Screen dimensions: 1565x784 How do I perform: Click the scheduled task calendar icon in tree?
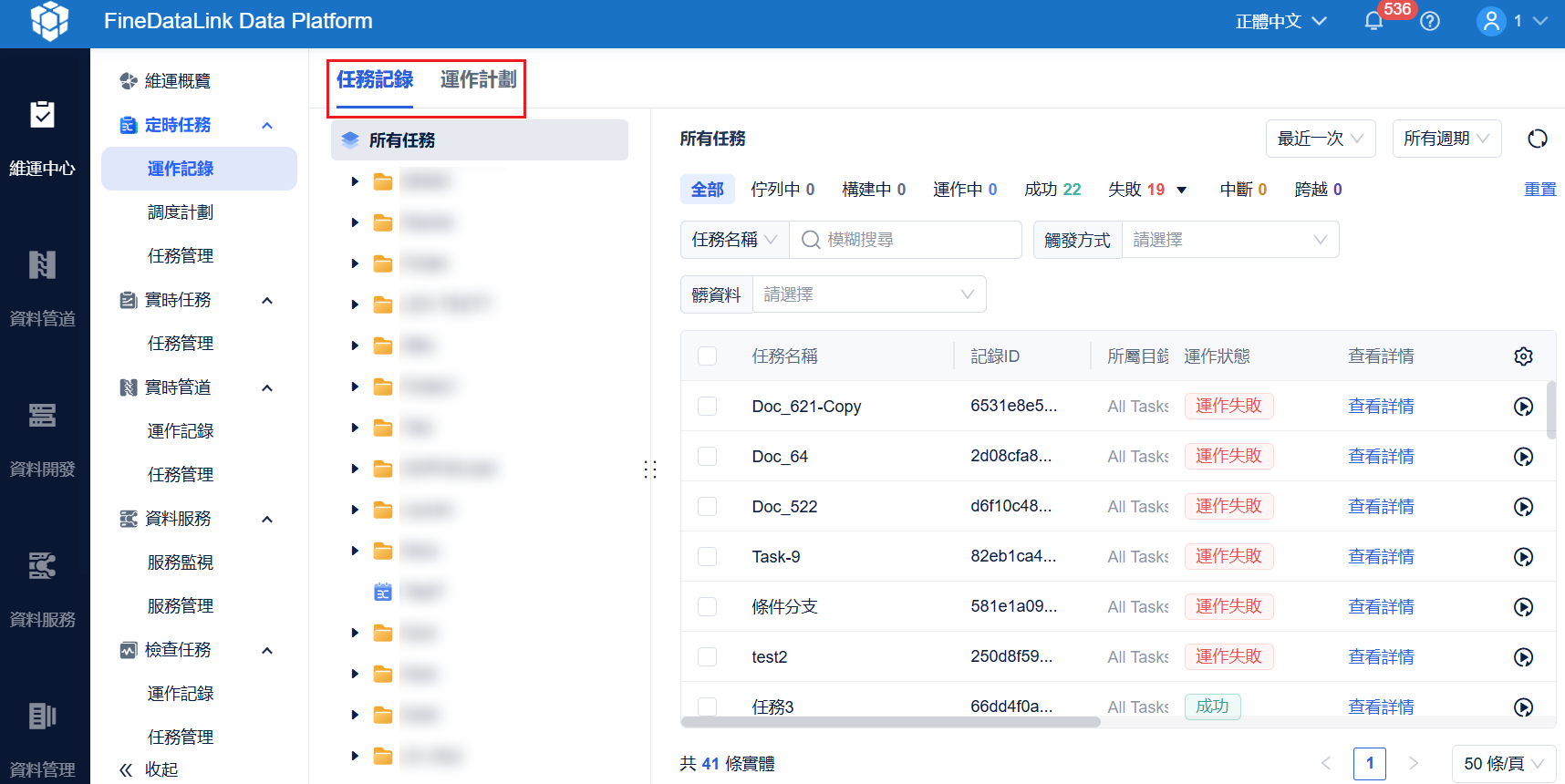[x=383, y=592]
